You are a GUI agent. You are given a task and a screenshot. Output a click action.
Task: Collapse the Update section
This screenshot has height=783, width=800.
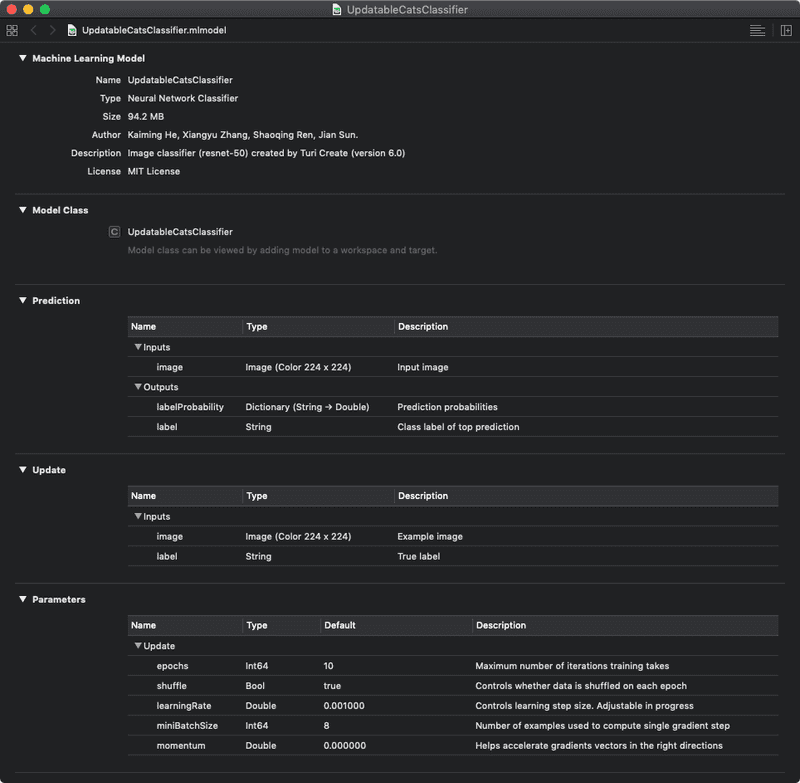point(22,470)
